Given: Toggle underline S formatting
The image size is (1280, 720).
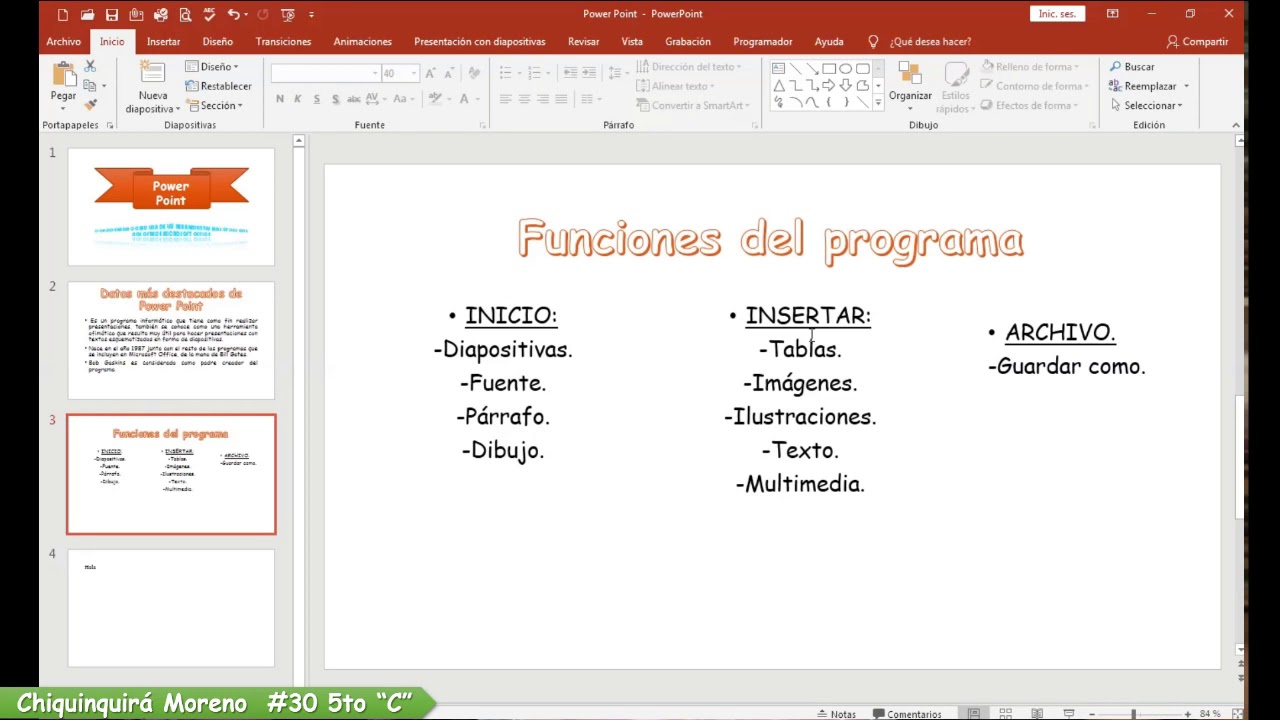Looking at the screenshot, I should (317, 99).
